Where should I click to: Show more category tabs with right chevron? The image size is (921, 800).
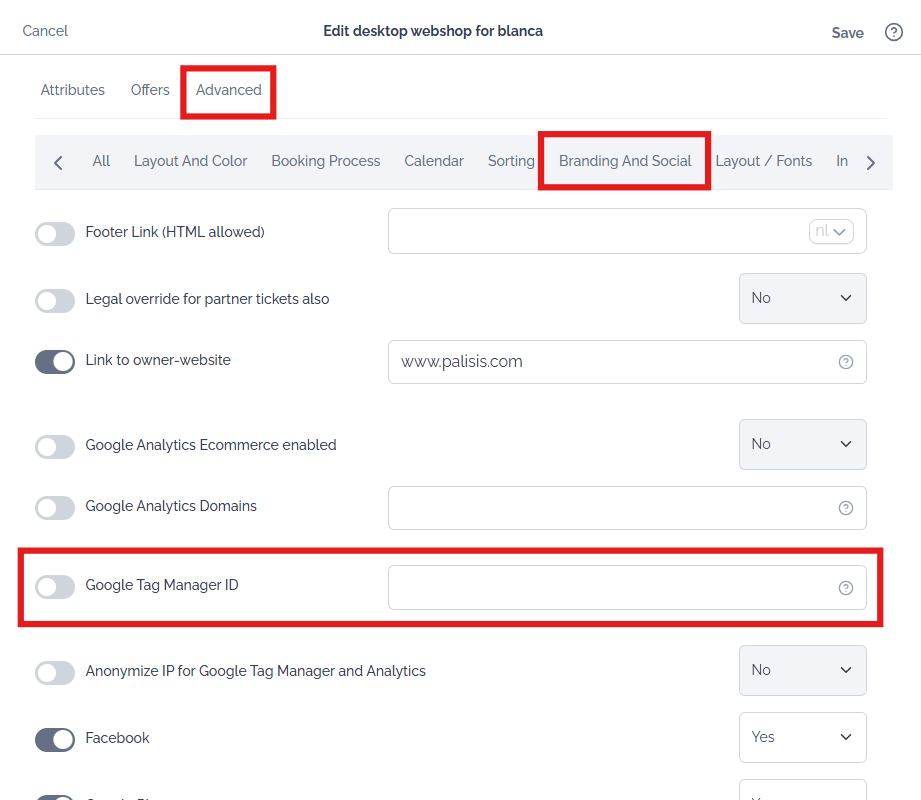tap(870, 163)
